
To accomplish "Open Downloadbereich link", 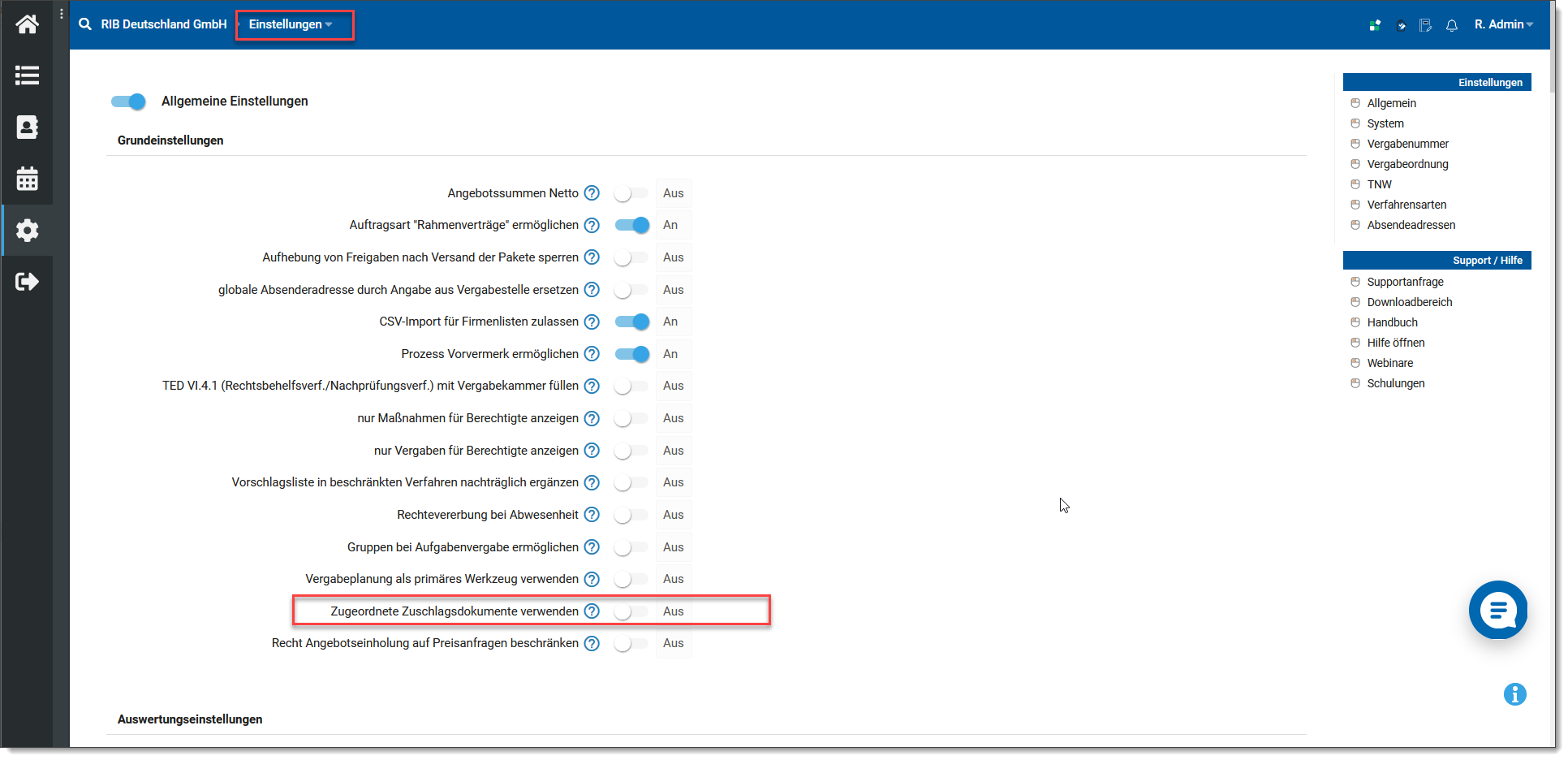I will [1409, 302].
